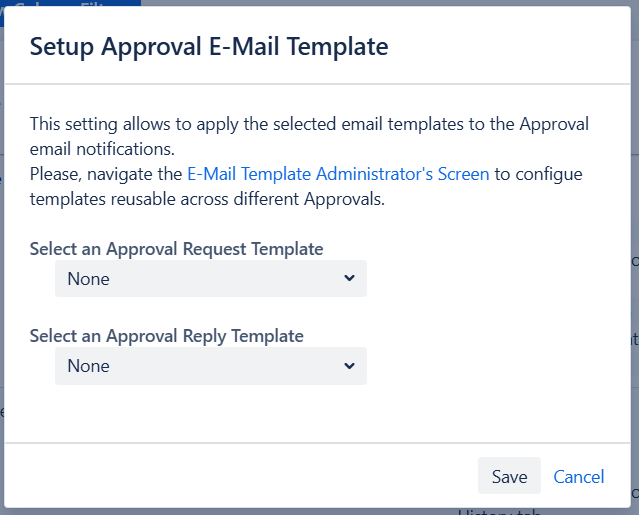This screenshot has width=639, height=515.
Task: Cancel the template setup dialog
Action: click(579, 476)
